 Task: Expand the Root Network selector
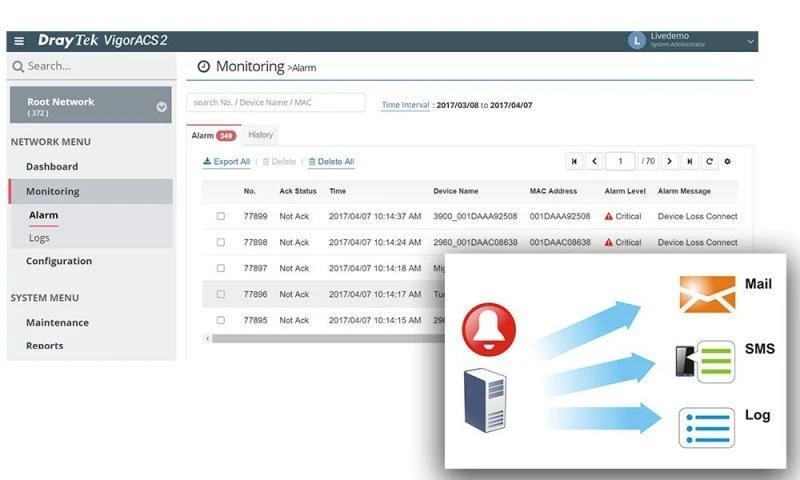point(161,106)
